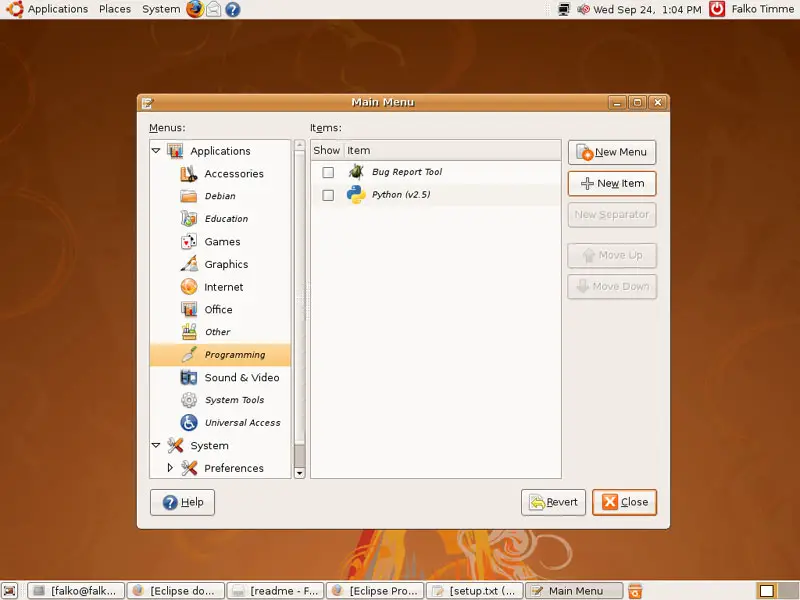Click the red power icon in top panel
Viewport: 800px width, 600px height.
point(717,9)
